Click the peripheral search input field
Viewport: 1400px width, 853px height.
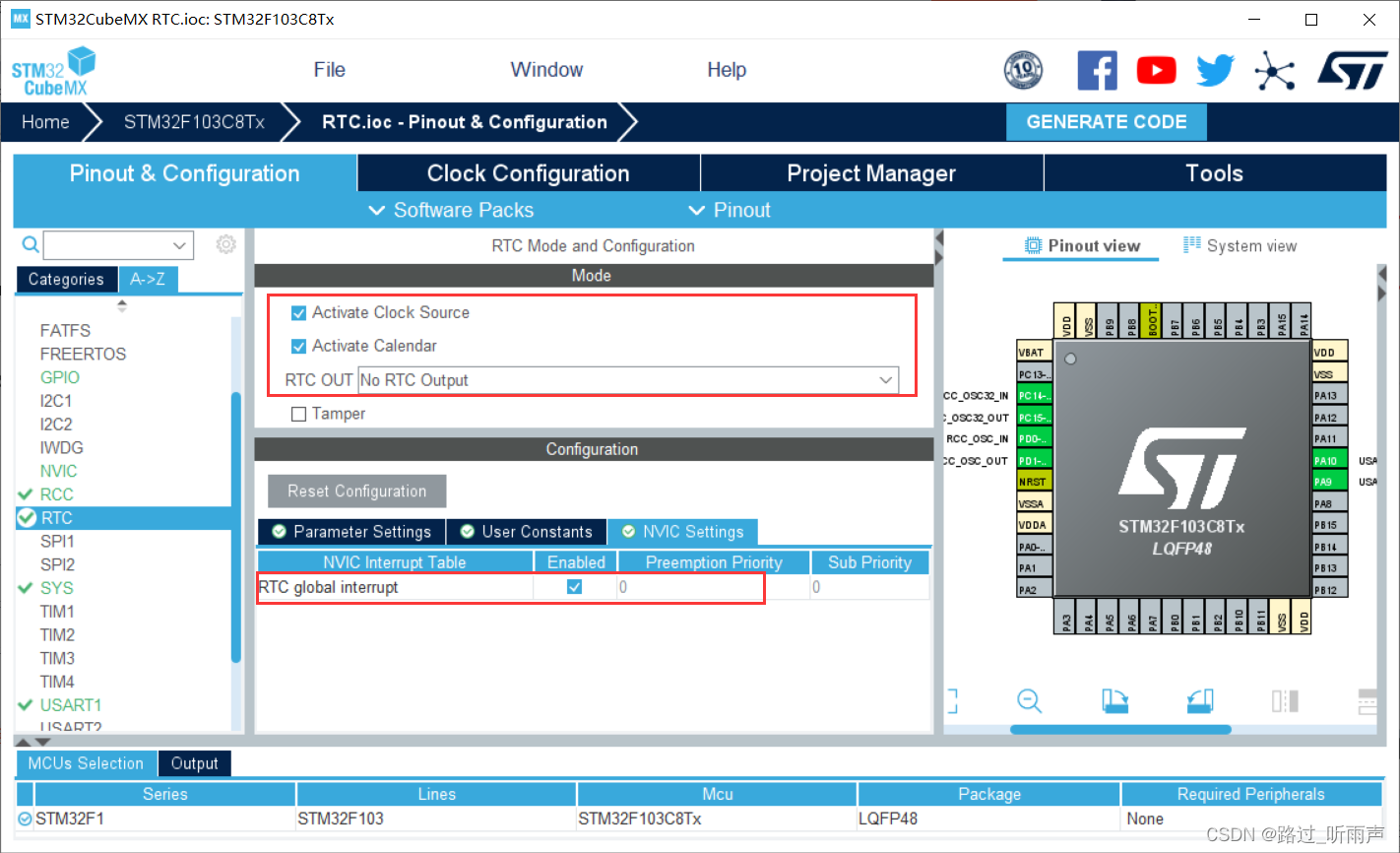point(107,245)
